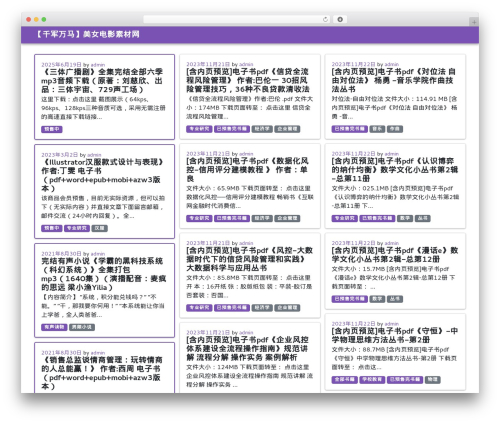Open post 电子书pdf《对位法 自由对位法》
The width and height of the screenshot is (500, 423).
[x=393, y=80]
